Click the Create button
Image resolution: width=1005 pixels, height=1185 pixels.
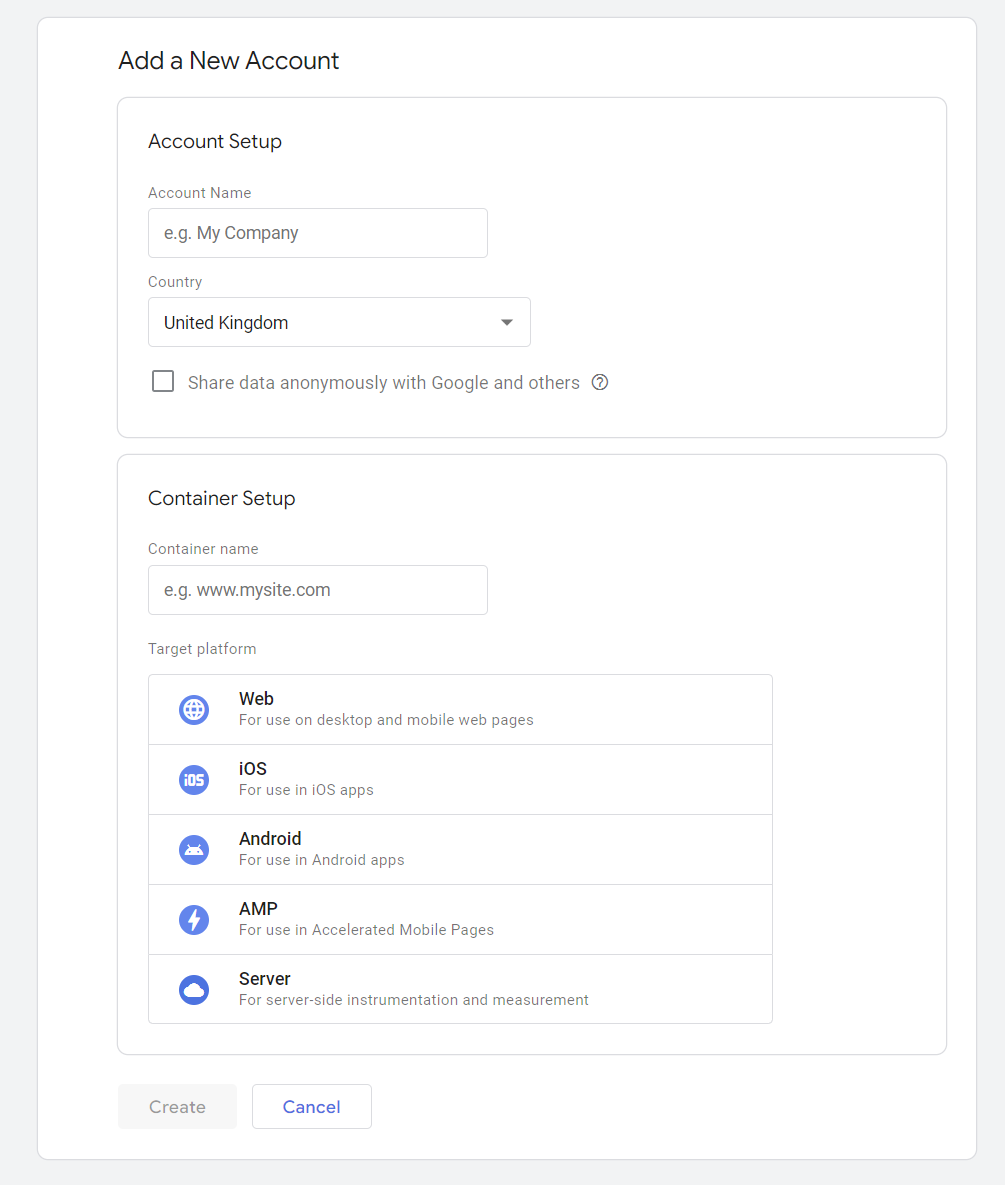(177, 1106)
